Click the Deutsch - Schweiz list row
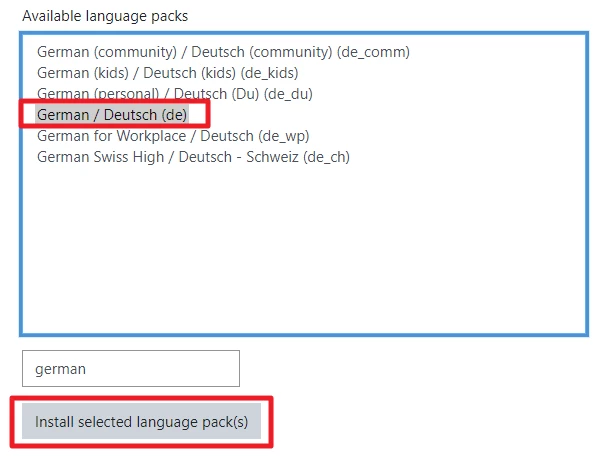 pyautogui.click(x=193, y=157)
